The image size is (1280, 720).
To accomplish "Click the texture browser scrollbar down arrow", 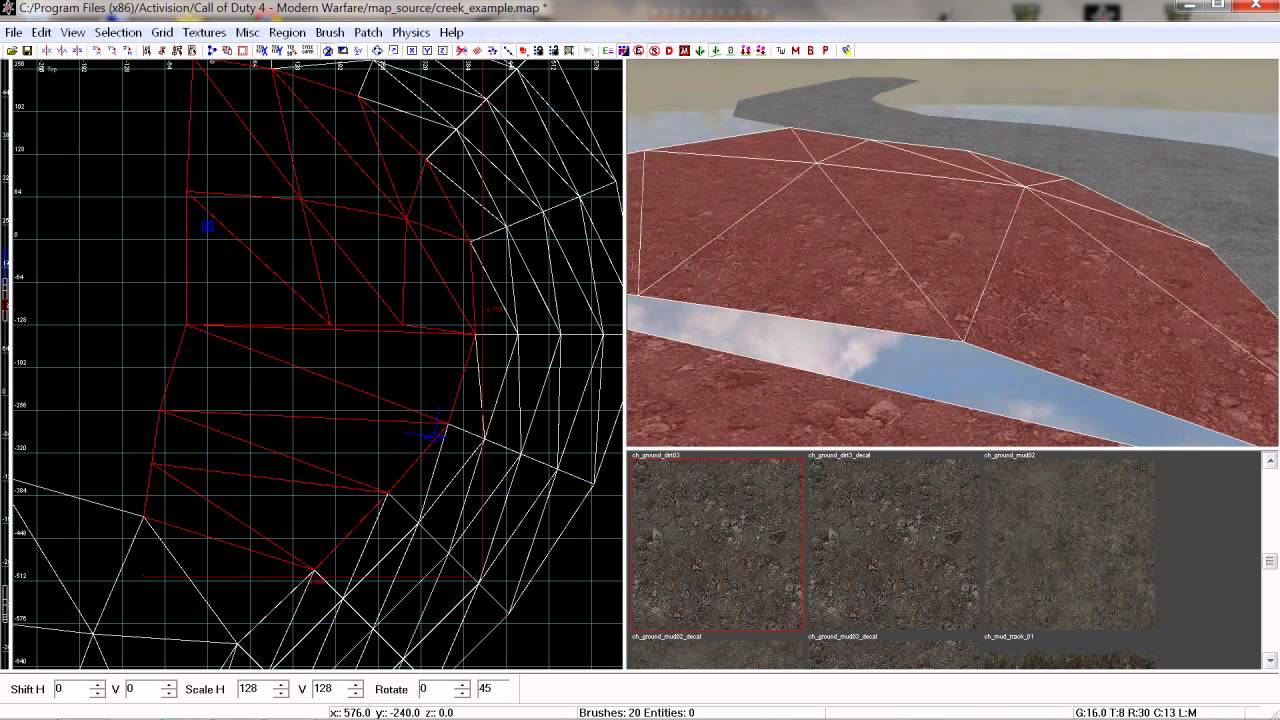I will click(x=1271, y=660).
